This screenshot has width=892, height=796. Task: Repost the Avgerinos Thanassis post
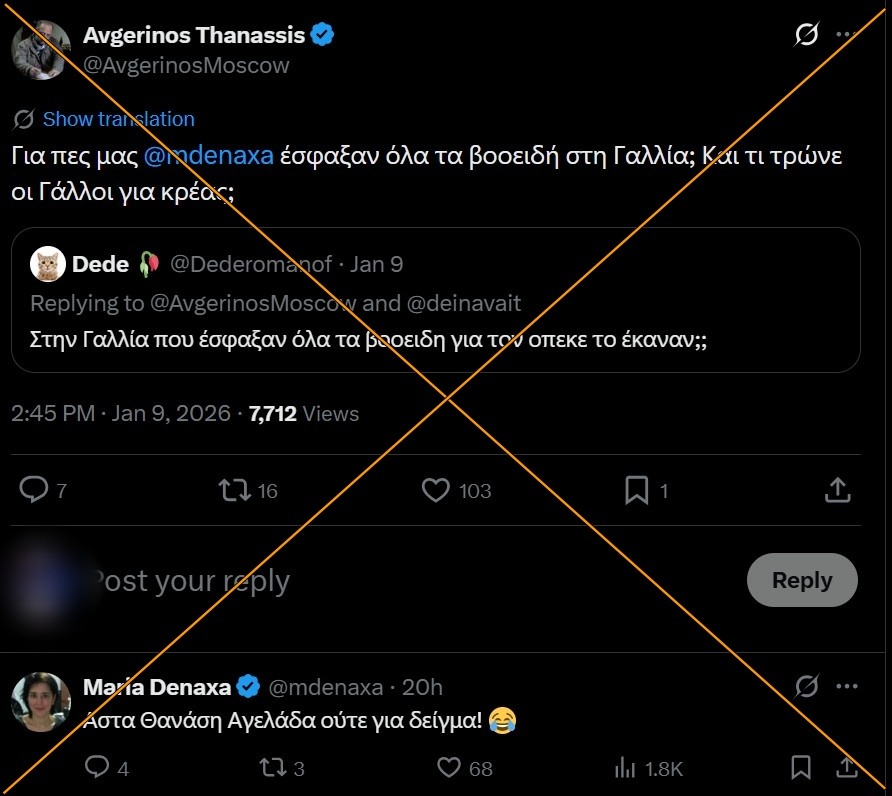click(235, 489)
